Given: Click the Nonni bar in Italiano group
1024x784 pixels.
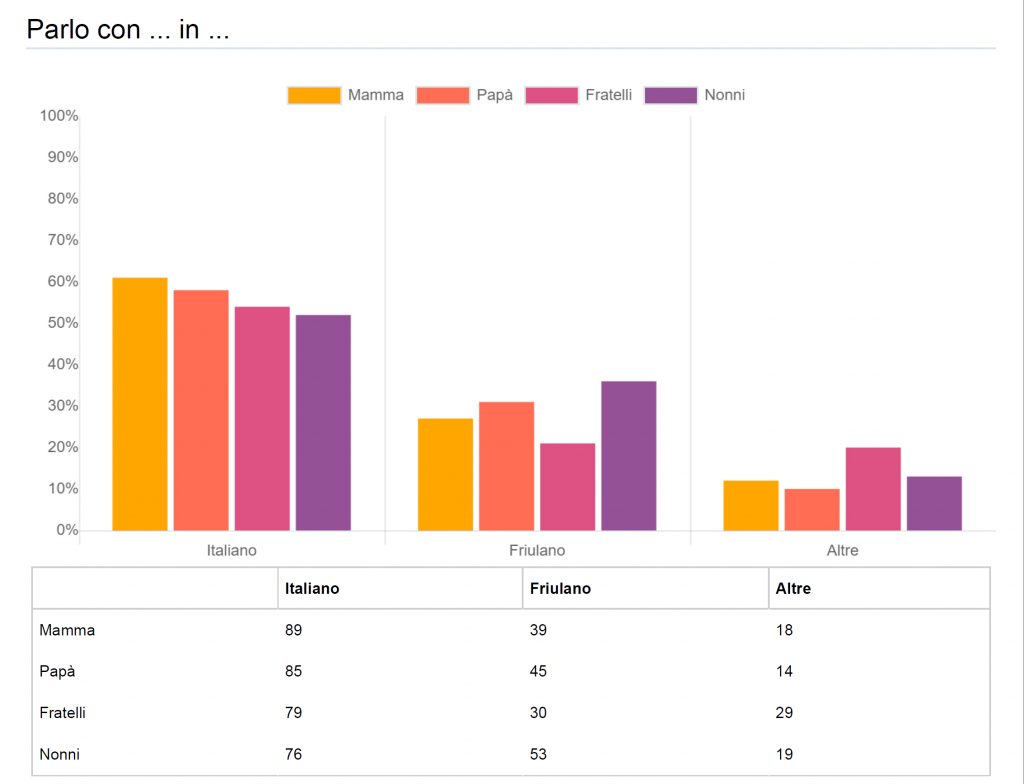Looking at the screenshot, I should [323, 423].
